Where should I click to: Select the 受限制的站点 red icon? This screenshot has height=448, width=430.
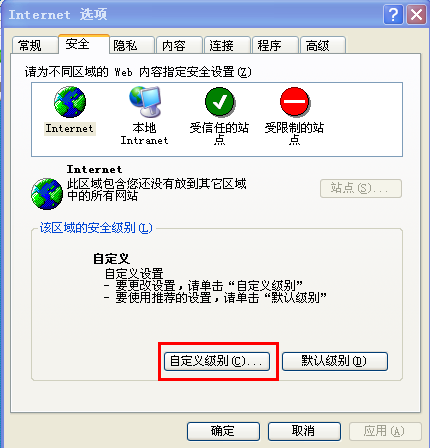click(295, 102)
